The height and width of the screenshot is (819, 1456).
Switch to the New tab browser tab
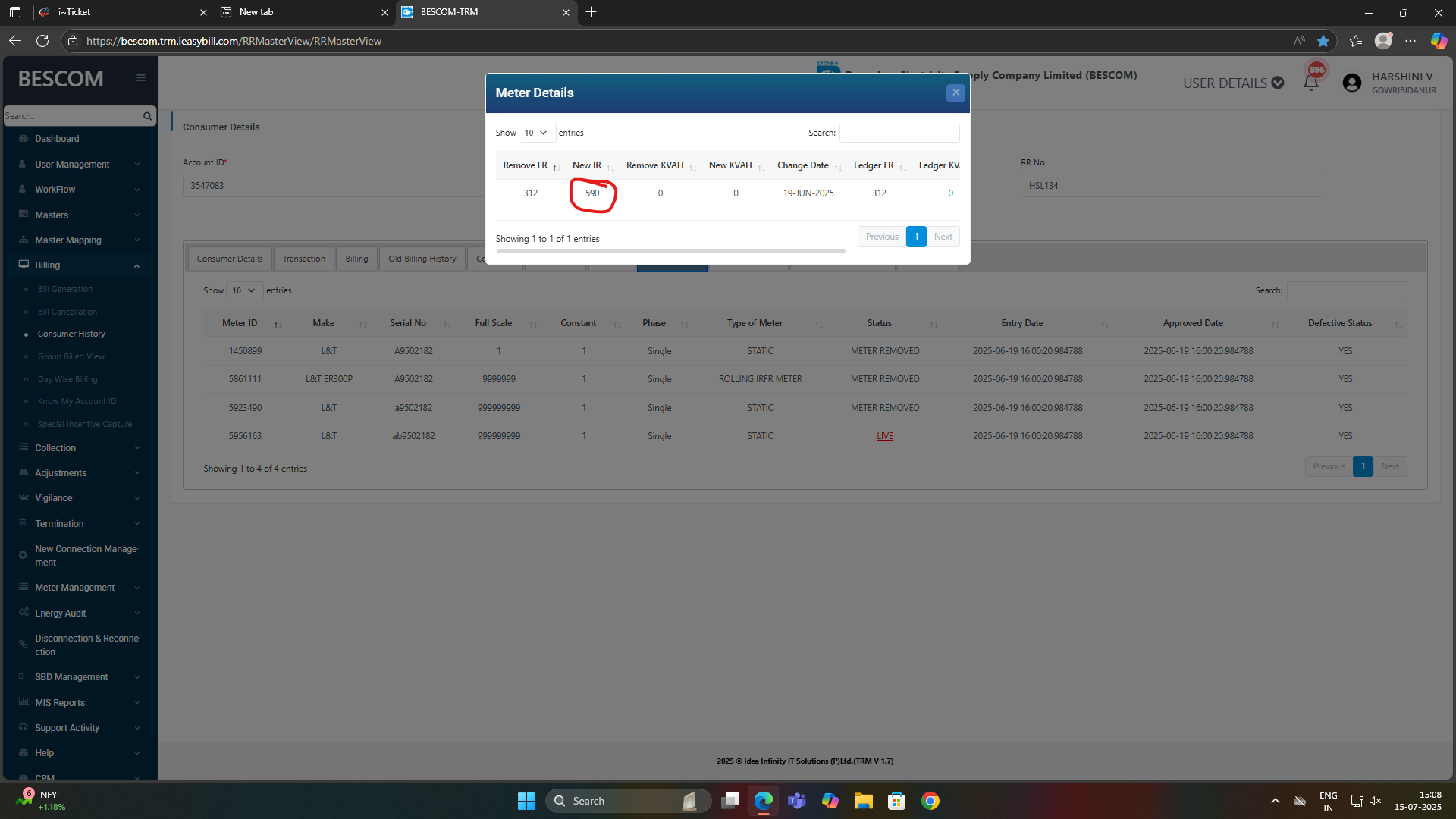coord(303,12)
